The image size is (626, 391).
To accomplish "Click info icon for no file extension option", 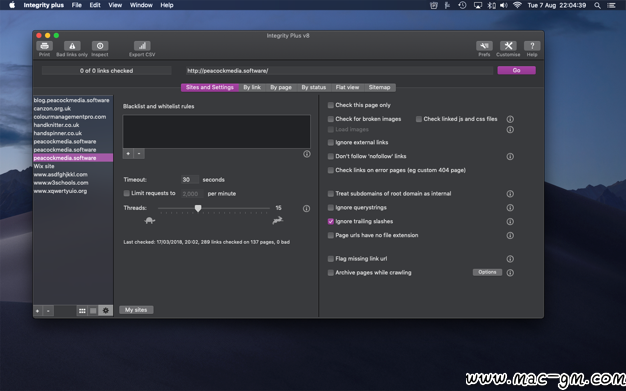I will (x=510, y=236).
